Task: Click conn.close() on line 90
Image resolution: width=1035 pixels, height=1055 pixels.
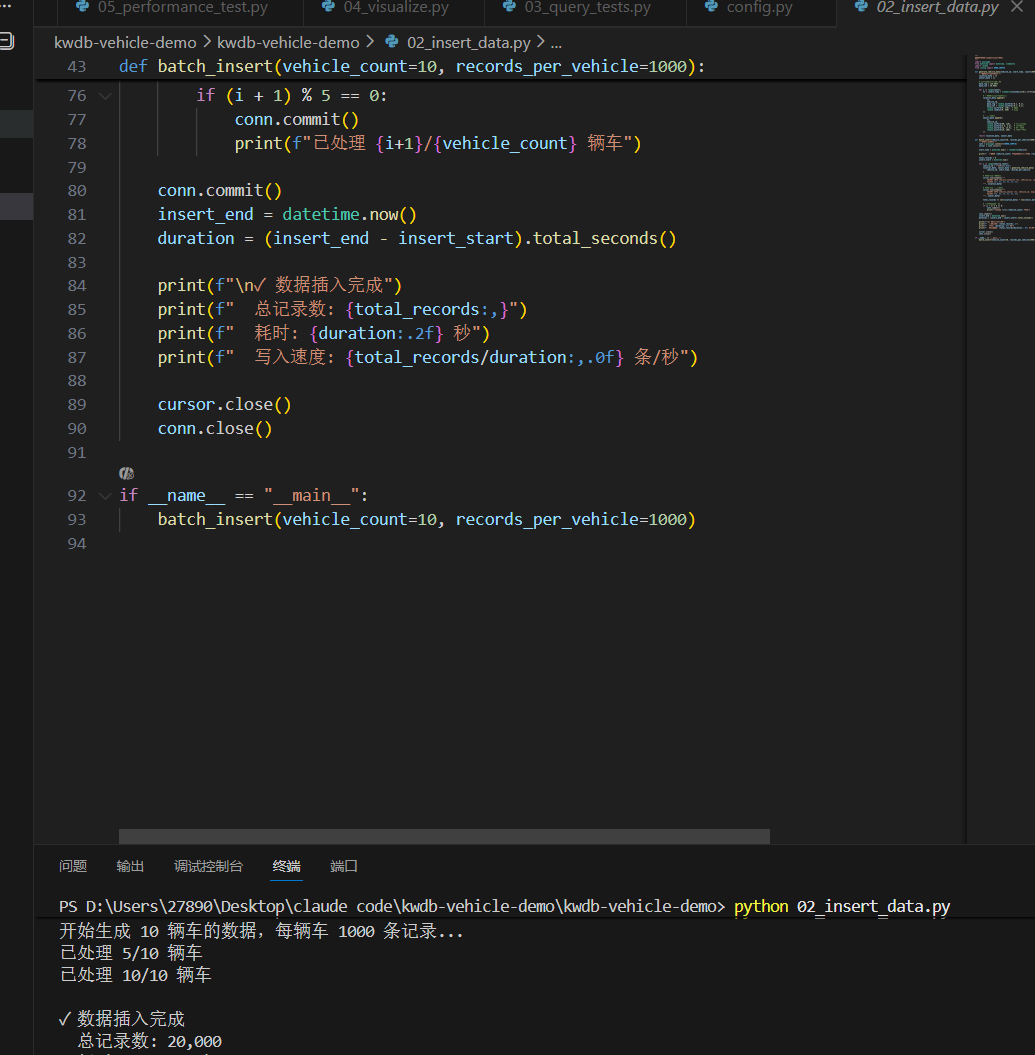Action: coord(215,429)
